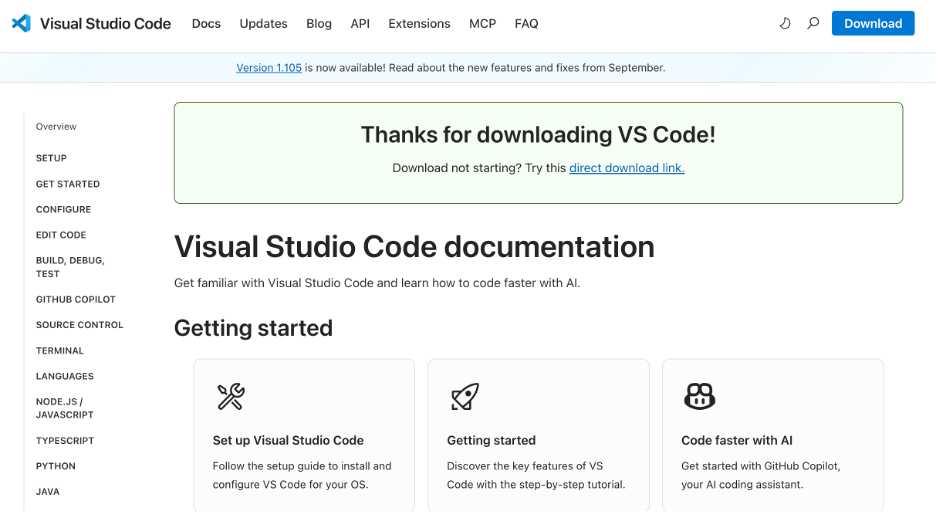Expand the CONFIGURE sidebar section

point(63,209)
